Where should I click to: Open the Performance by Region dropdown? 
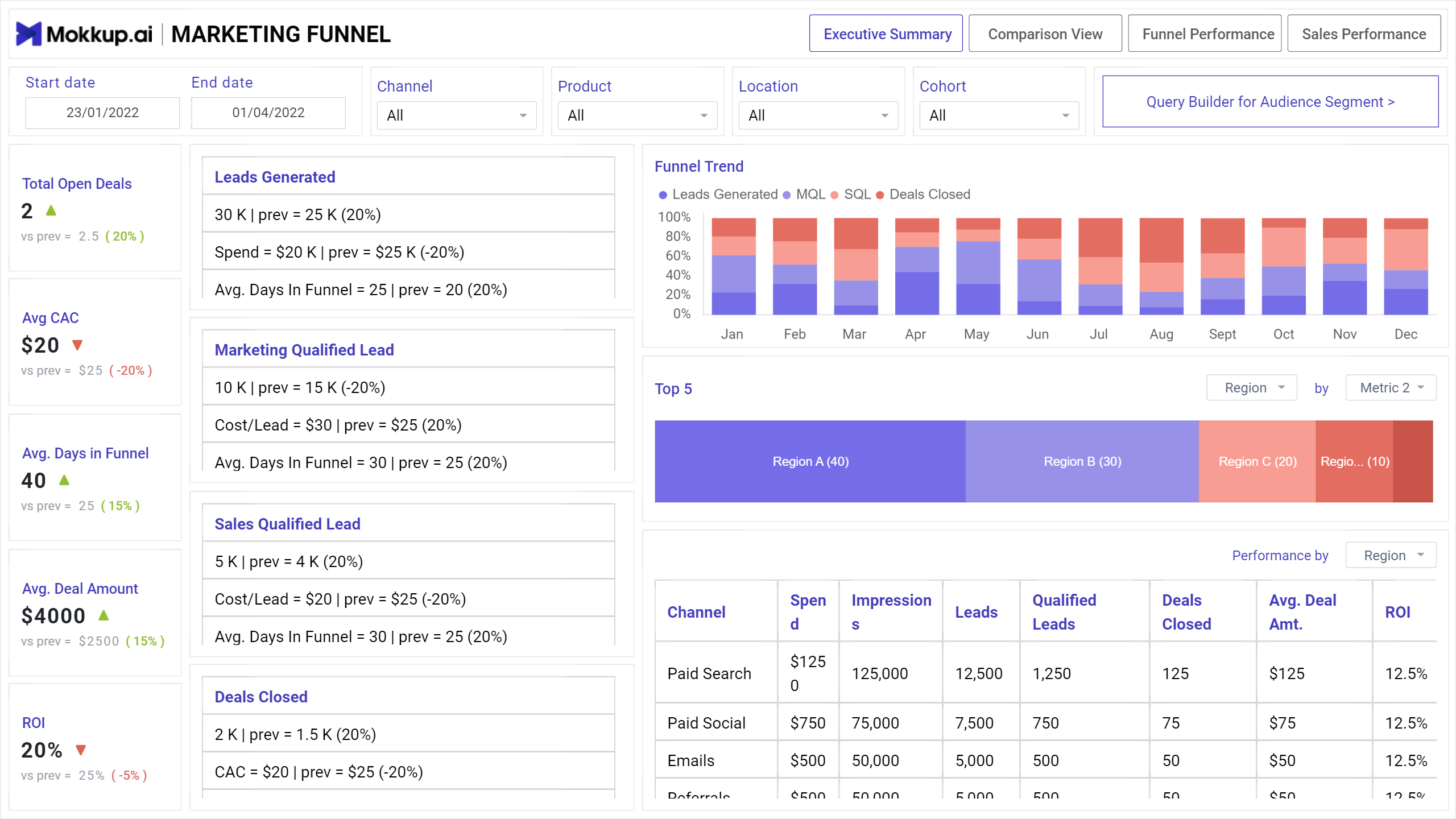click(1391, 555)
